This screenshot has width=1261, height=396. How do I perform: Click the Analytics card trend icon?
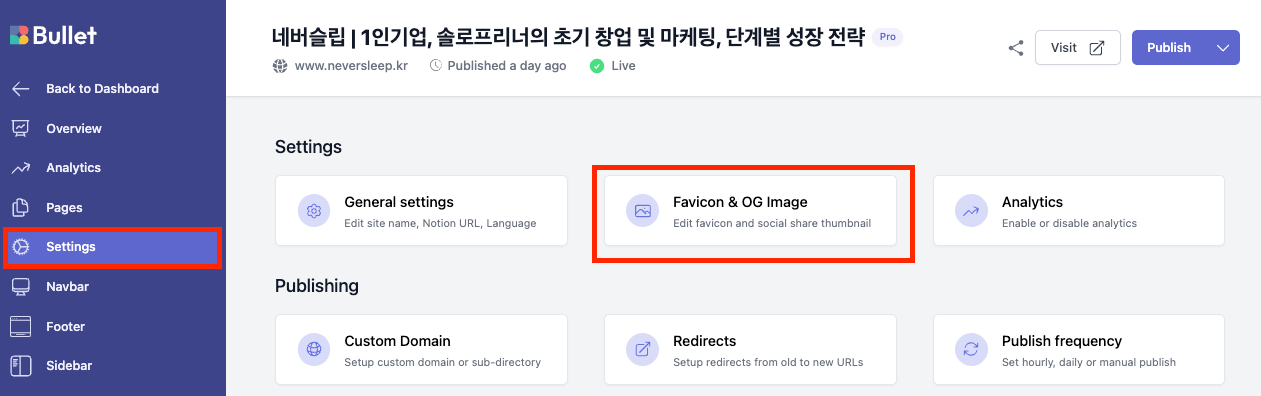[972, 211]
